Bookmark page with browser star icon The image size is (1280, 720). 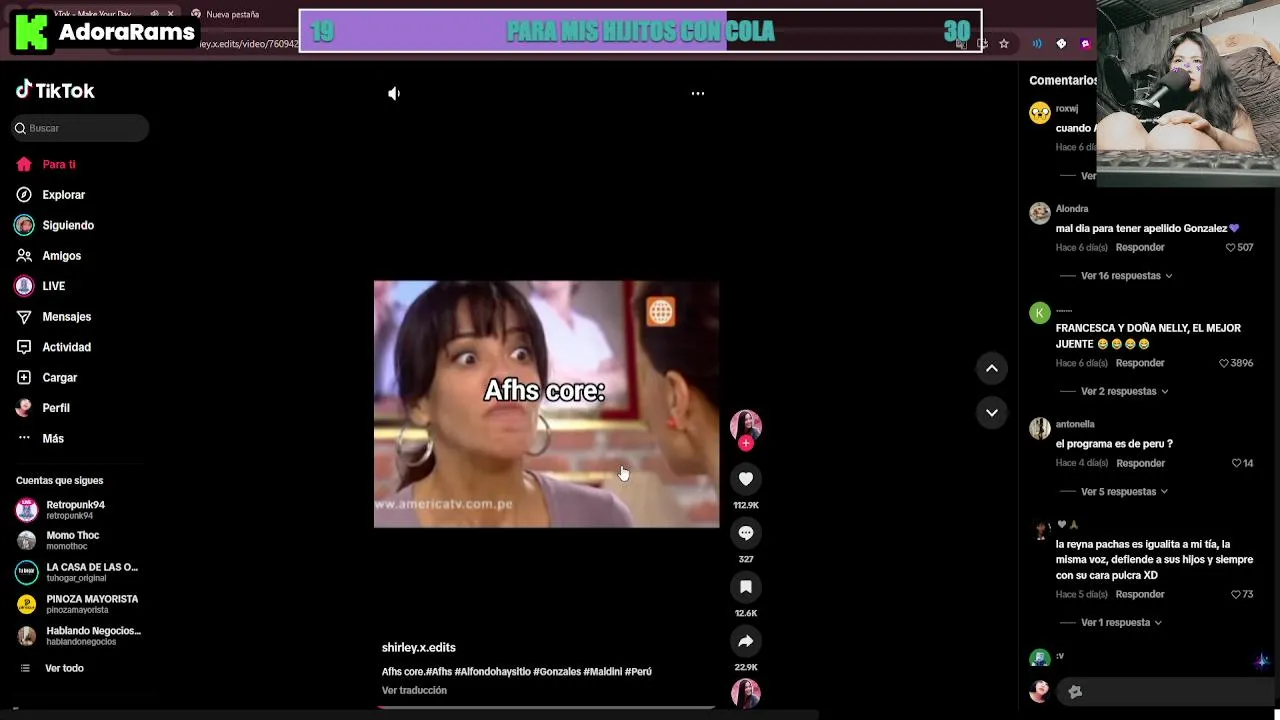pyautogui.click(x=1004, y=44)
